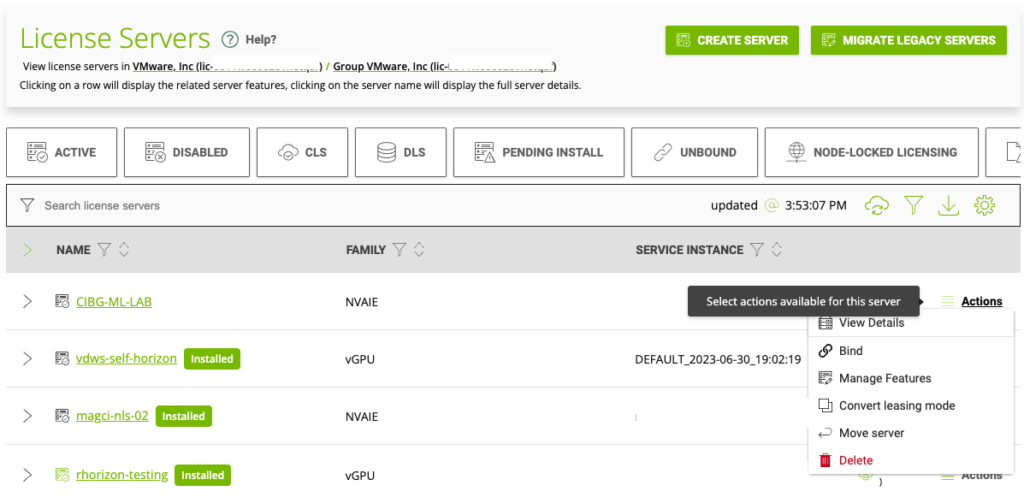Image resolution: width=1024 pixels, height=503 pixels.
Task: Click the download export icon
Action: pos(948,205)
